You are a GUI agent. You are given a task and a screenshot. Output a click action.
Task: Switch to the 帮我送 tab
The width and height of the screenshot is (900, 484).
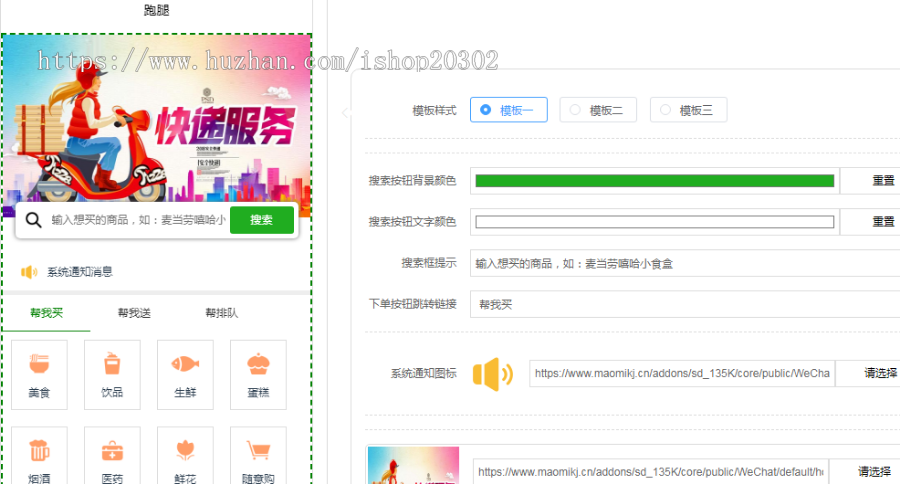tap(134, 313)
